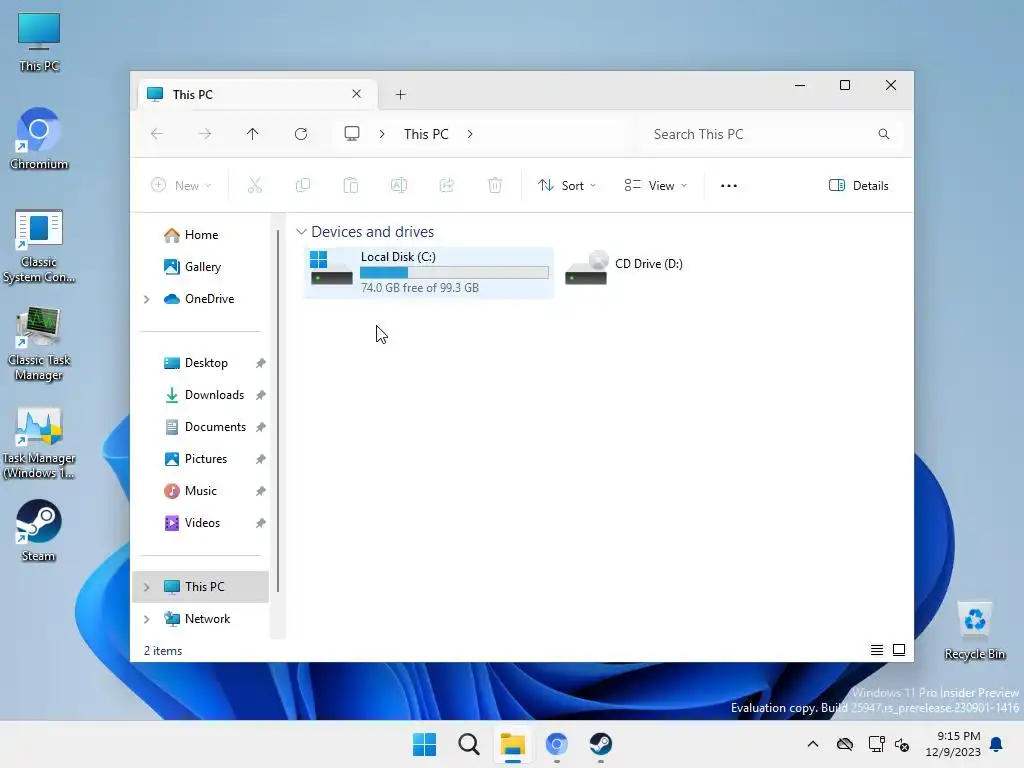Viewport: 1024px width, 768px height.
Task: Click the Start button on taskbar
Action: 424,744
